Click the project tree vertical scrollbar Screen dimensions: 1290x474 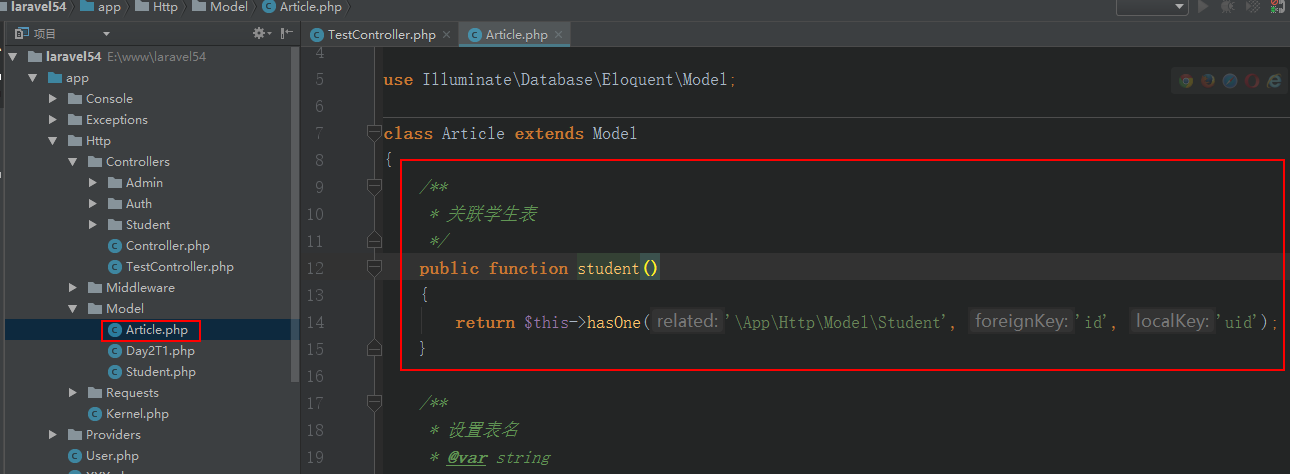point(294,200)
